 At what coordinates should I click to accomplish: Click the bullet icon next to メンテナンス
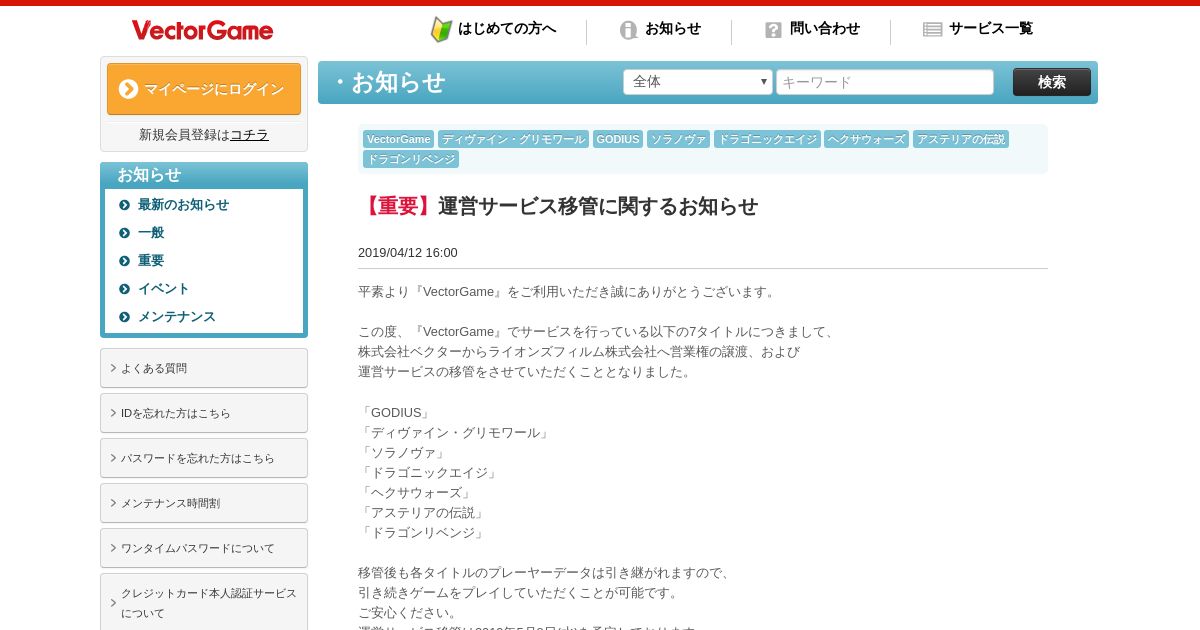coord(124,317)
